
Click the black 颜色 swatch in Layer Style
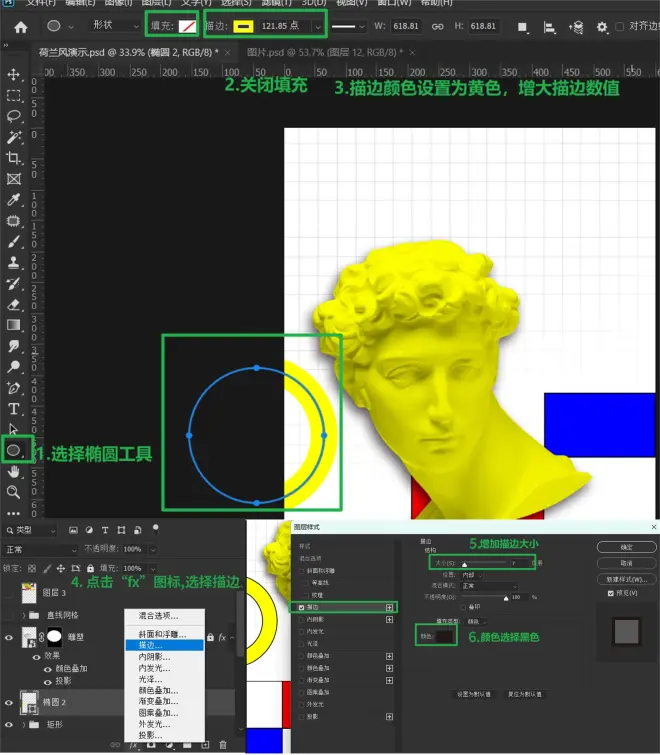coord(444,637)
